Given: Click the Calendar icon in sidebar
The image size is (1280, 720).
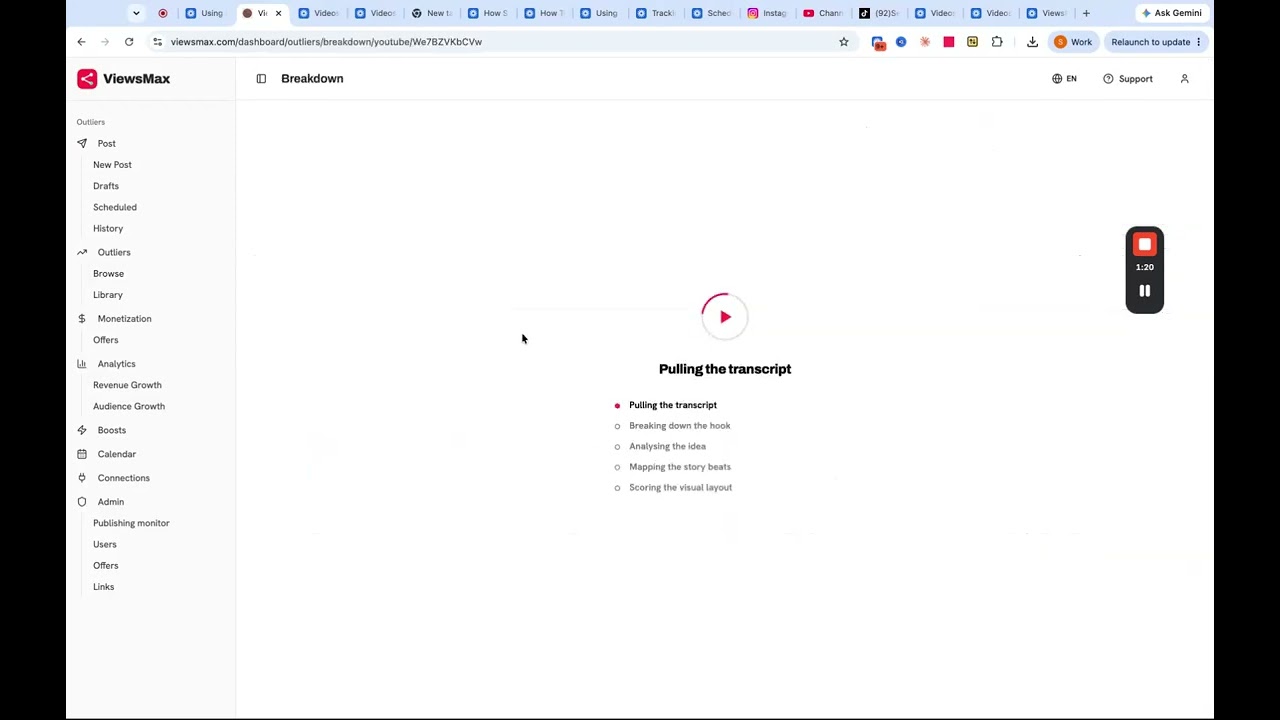Looking at the screenshot, I should (x=82, y=454).
